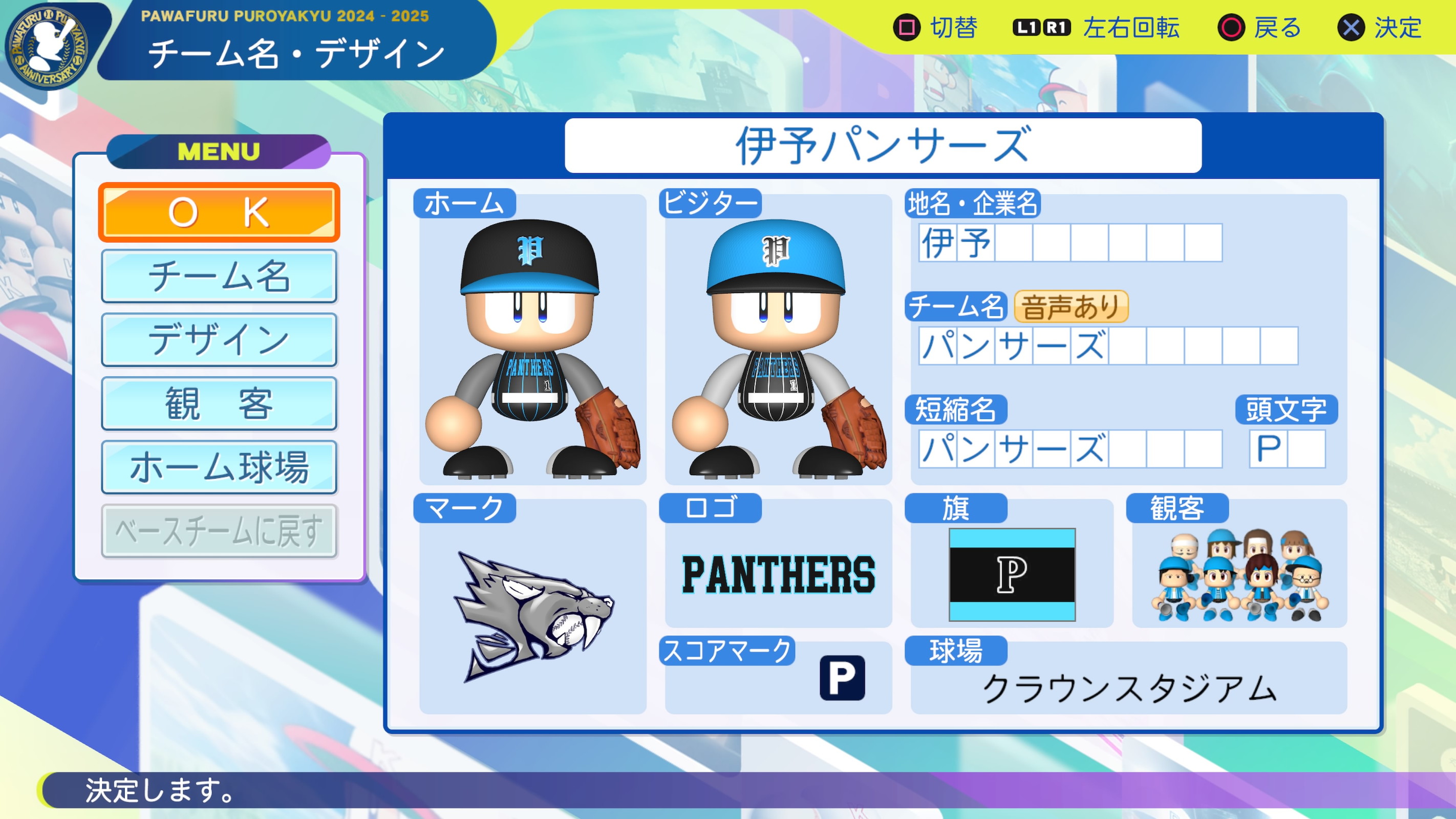Click the 伊予 place name field
Image resolution: width=1456 pixels, height=819 pixels.
(1070, 243)
